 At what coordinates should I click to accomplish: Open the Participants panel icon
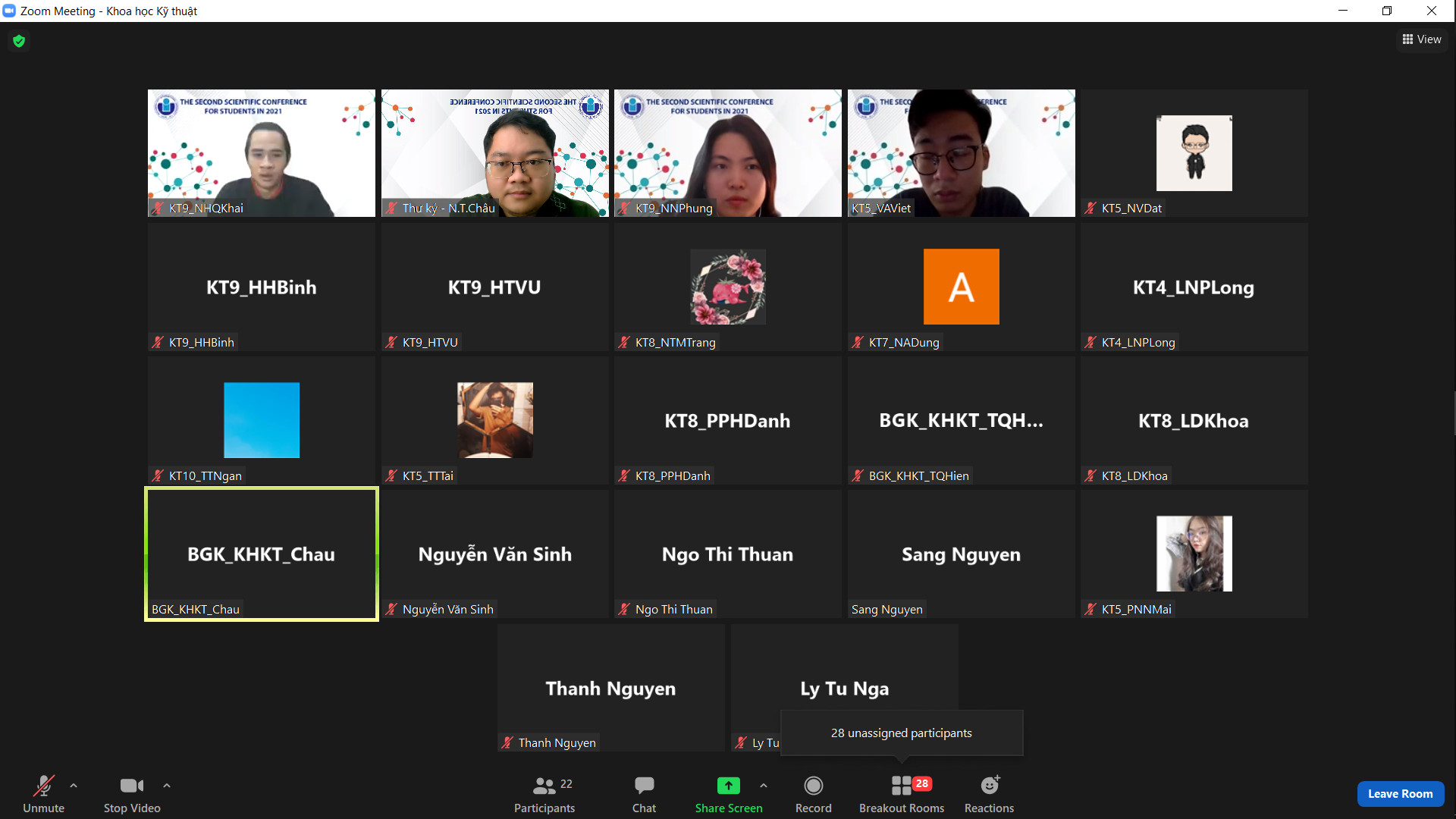[x=544, y=786]
